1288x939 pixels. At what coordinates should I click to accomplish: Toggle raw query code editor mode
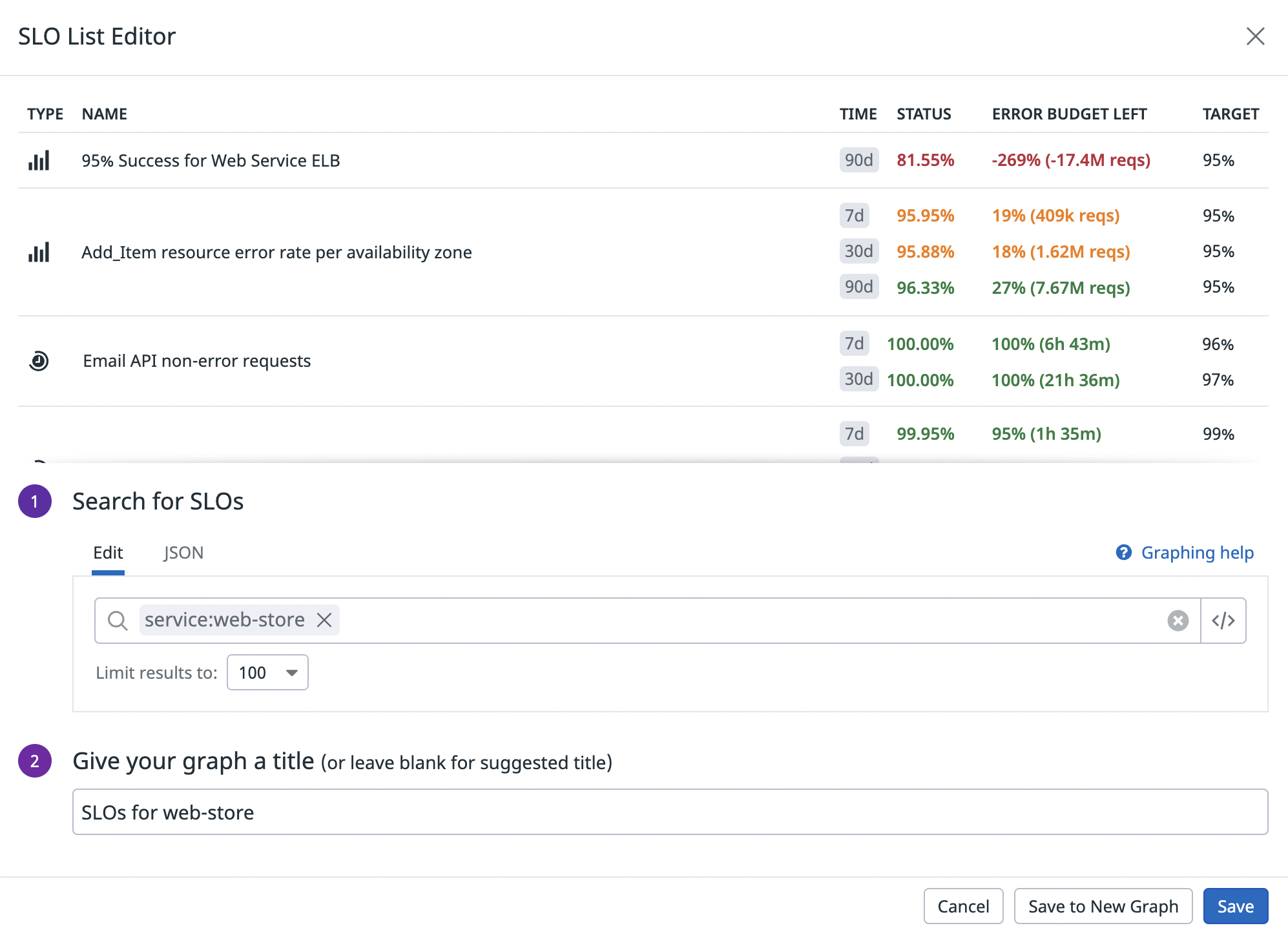(x=1223, y=621)
